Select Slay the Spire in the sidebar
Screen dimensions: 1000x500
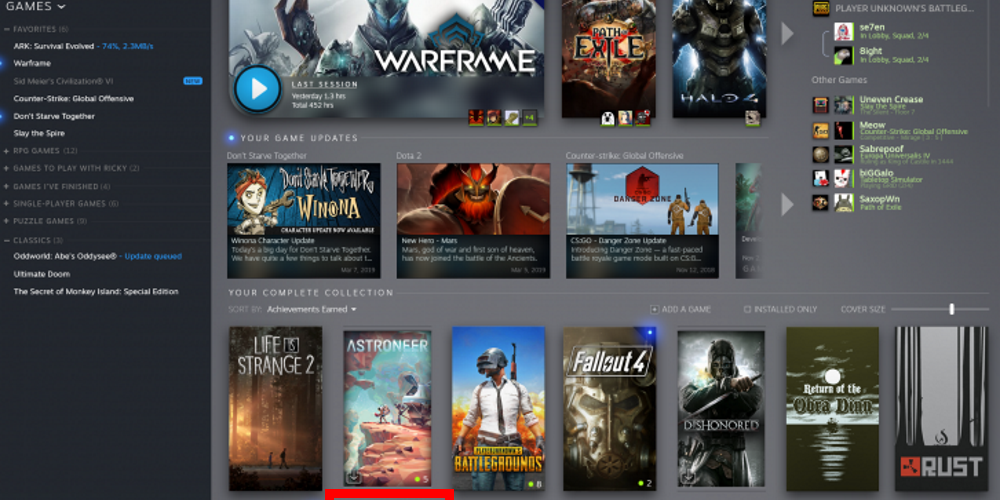39,133
